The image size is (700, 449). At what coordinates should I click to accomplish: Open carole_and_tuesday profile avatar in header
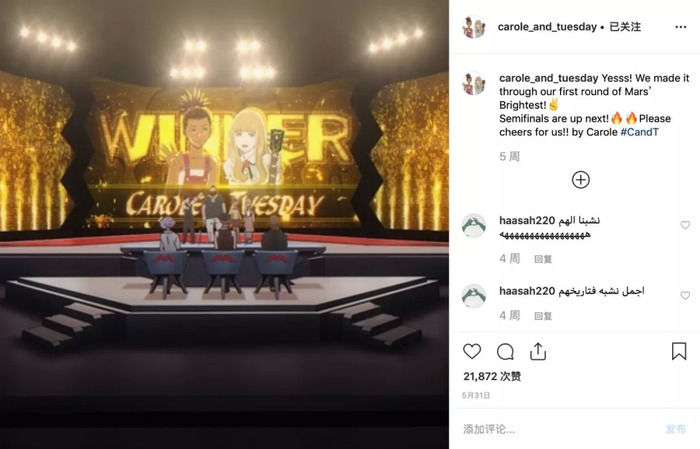(x=474, y=27)
